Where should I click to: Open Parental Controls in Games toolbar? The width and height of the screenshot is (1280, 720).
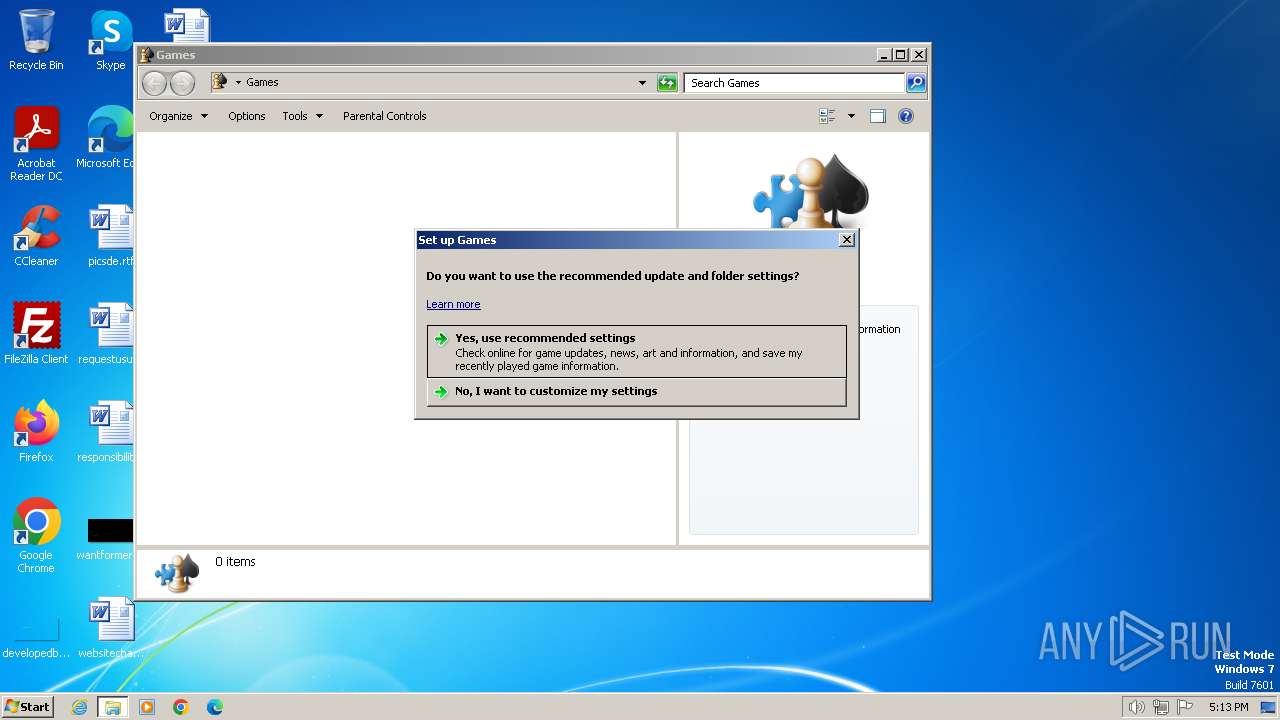tap(384, 116)
